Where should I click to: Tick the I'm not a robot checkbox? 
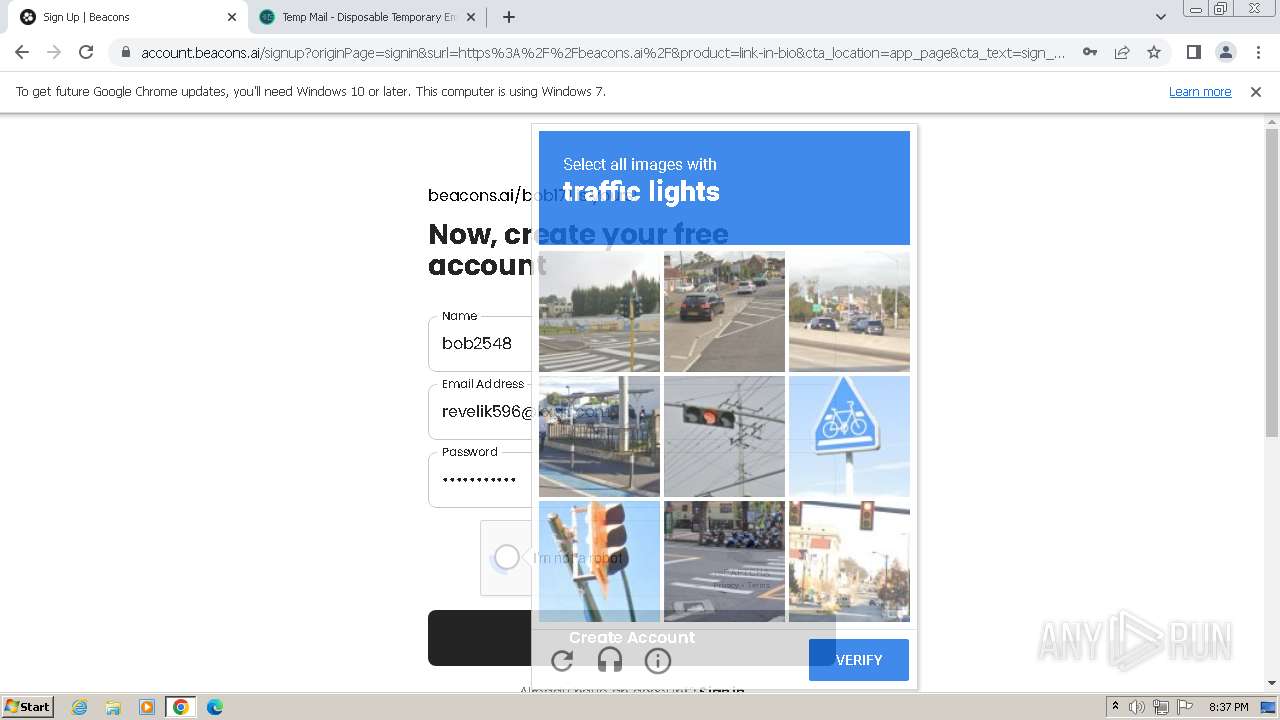coord(507,557)
